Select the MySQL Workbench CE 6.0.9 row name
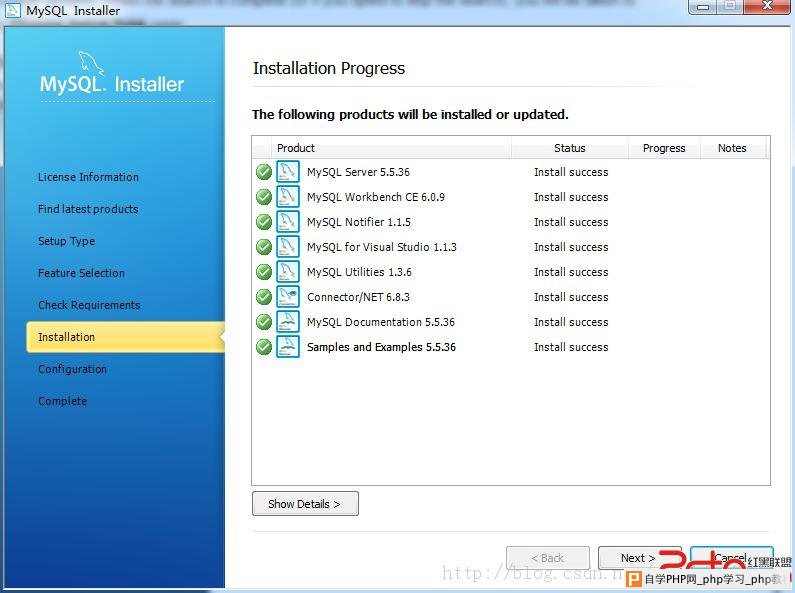Image resolution: width=795 pixels, height=593 pixels. 376,197
